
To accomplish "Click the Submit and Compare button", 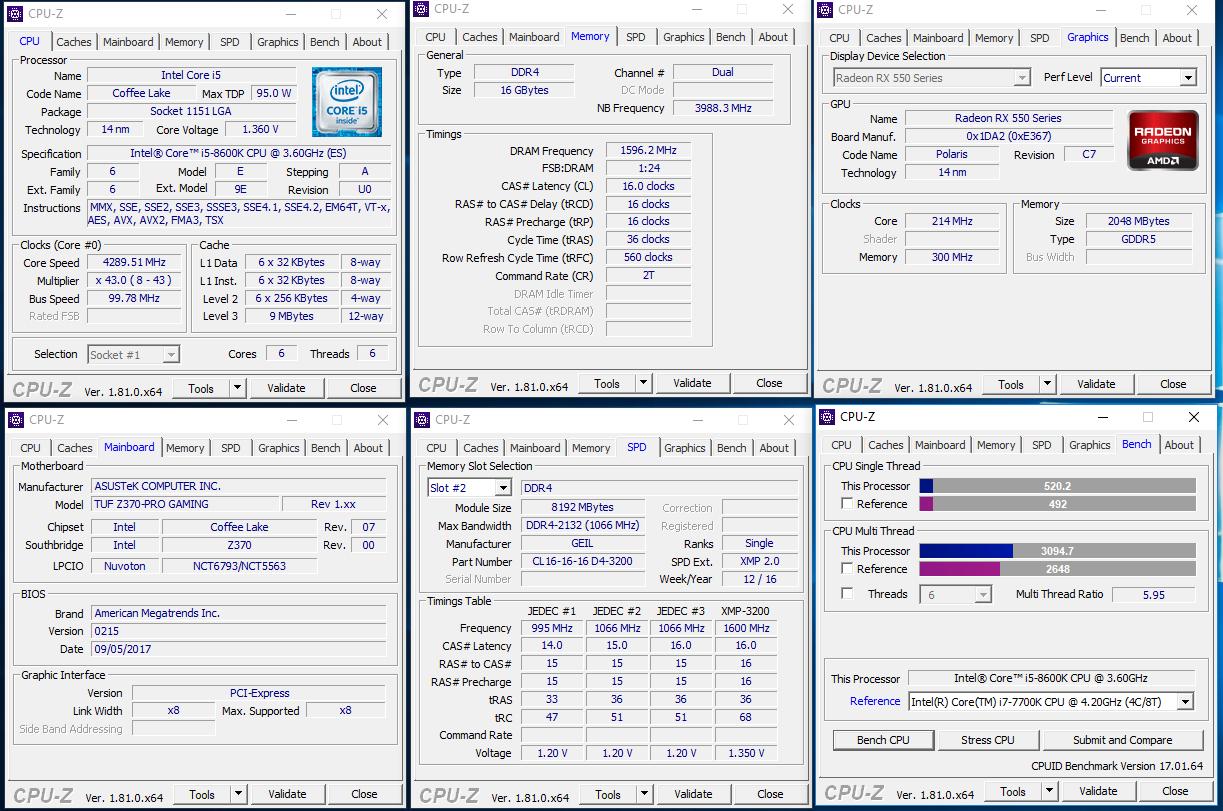I will [x=1123, y=740].
